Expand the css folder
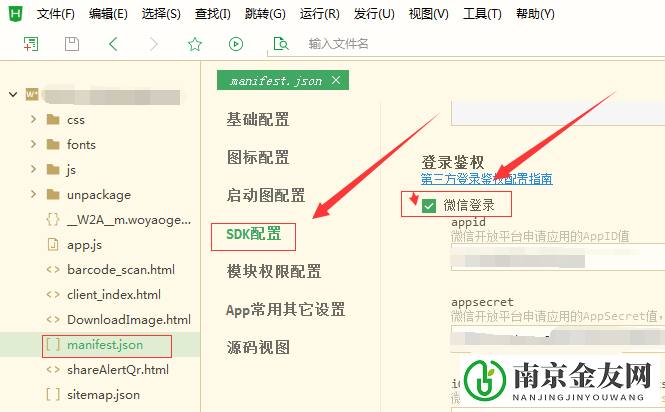Image resolution: width=665 pixels, height=412 pixels. click(34, 119)
